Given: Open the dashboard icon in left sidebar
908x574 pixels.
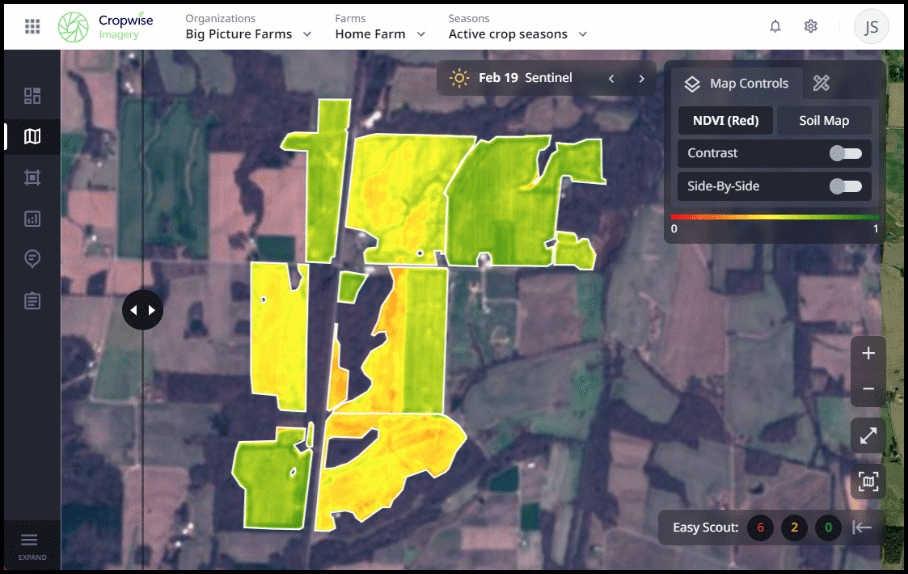Looking at the screenshot, I should [32, 96].
